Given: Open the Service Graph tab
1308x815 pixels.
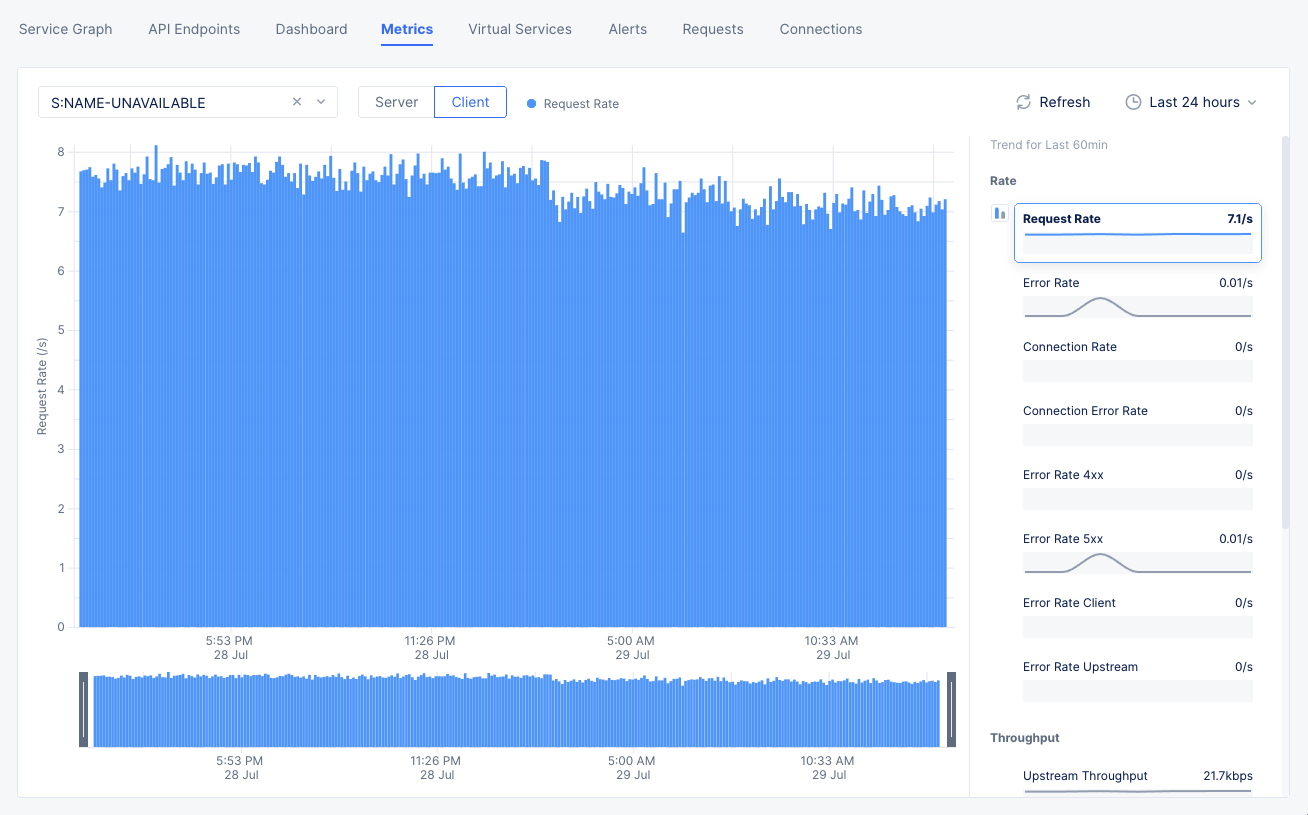Looking at the screenshot, I should tap(66, 29).
